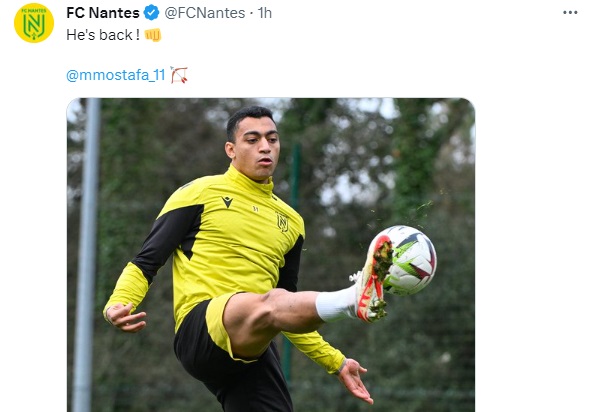Click the player's white sock
Viewport: 595px width, 412px height.
(336, 302)
